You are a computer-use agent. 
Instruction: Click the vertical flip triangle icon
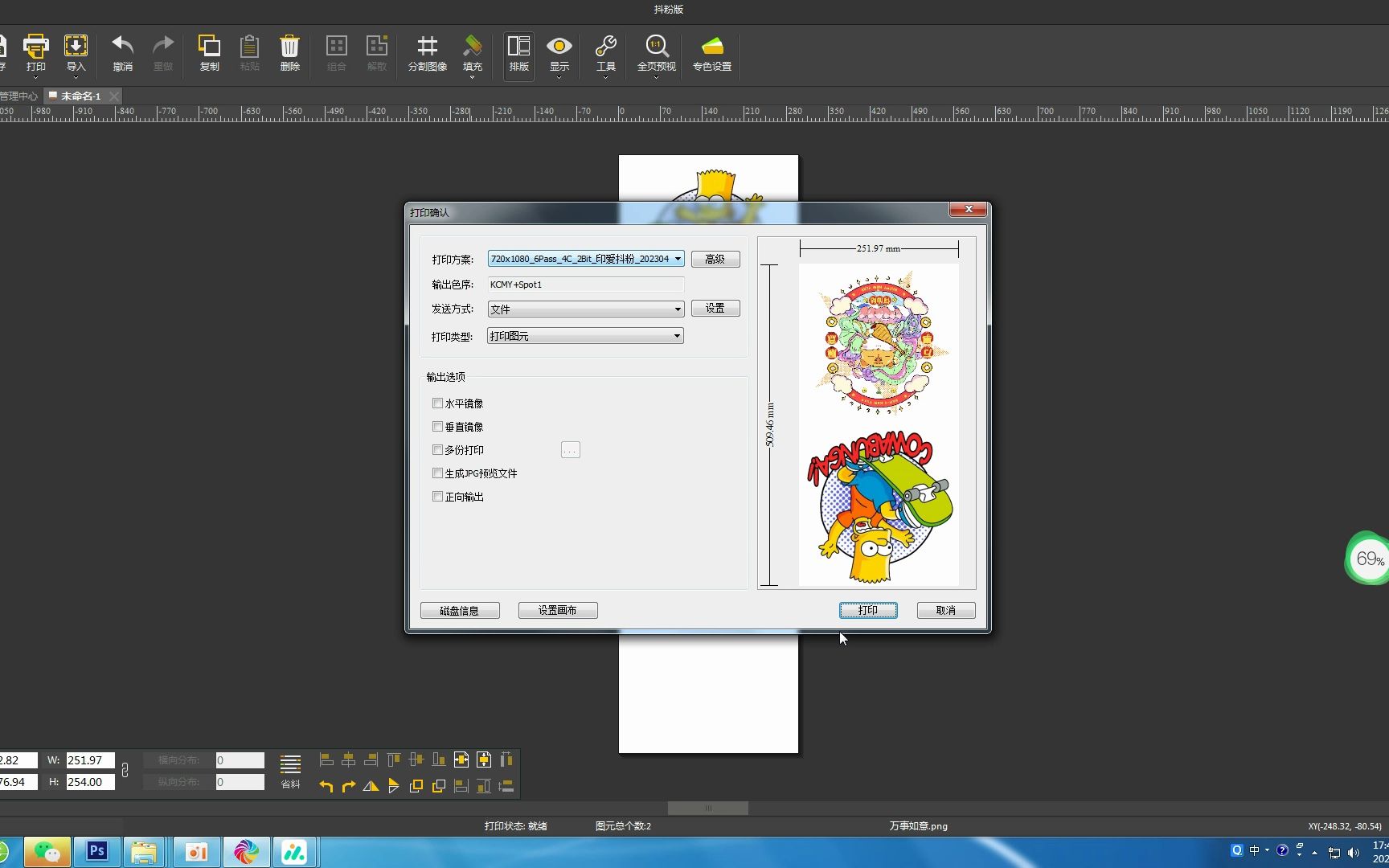click(394, 786)
